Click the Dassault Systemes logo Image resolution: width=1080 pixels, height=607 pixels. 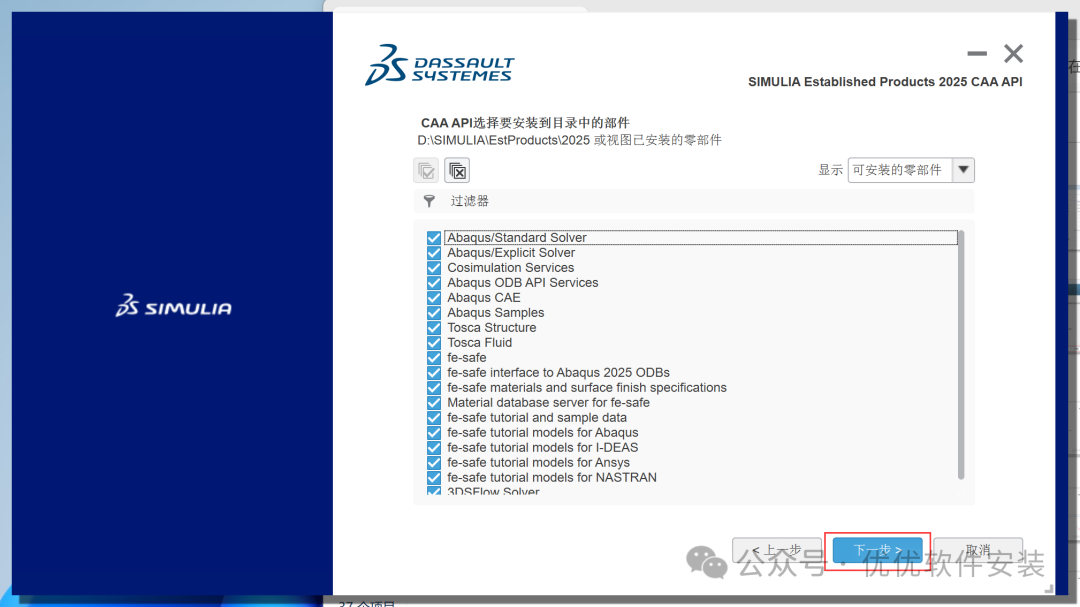(x=439, y=64)
